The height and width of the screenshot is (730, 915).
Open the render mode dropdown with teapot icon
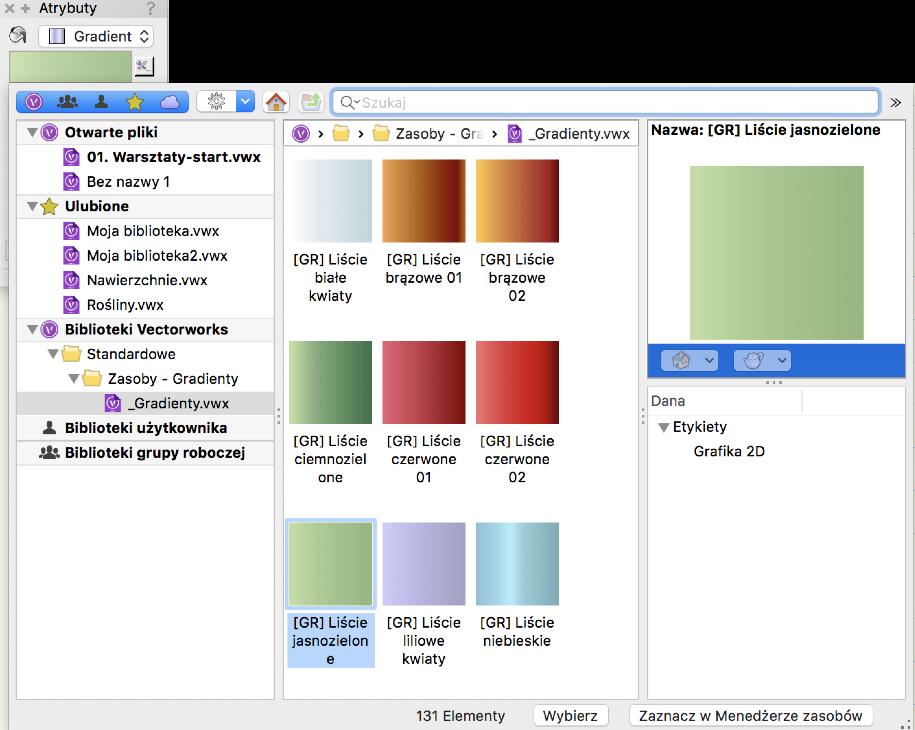pos(762,361)
